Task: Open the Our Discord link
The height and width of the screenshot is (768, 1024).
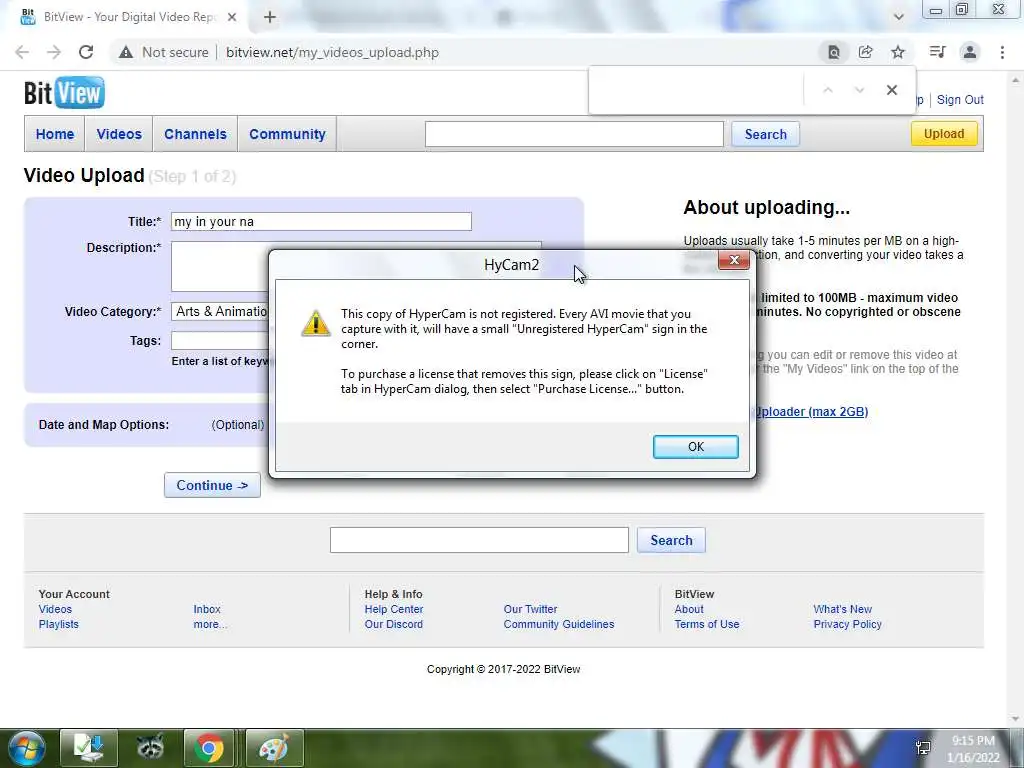Action: [x=394, y=624]
